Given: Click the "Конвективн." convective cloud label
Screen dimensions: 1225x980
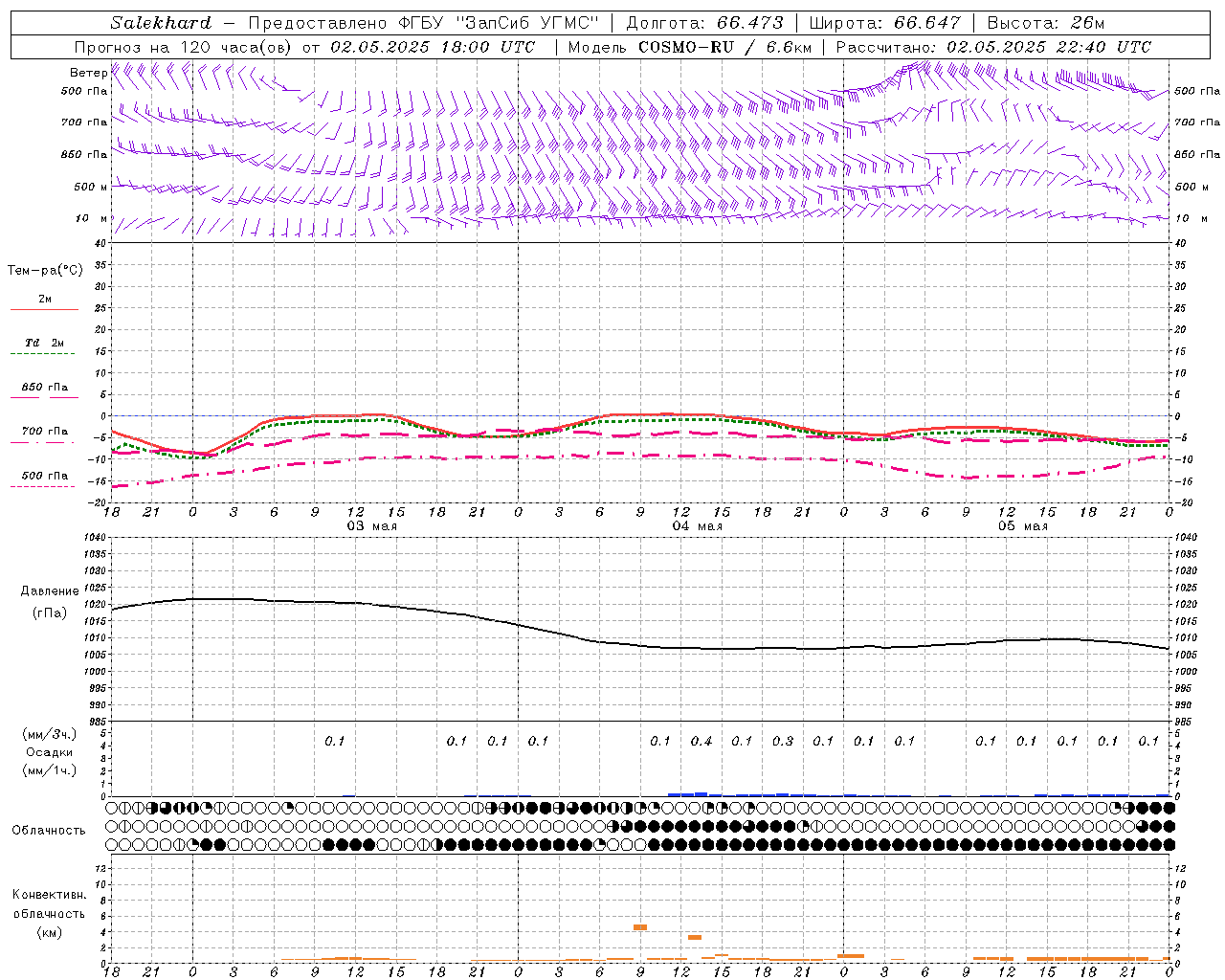Looking at the screenshot, I should click(x=49, y=895).
